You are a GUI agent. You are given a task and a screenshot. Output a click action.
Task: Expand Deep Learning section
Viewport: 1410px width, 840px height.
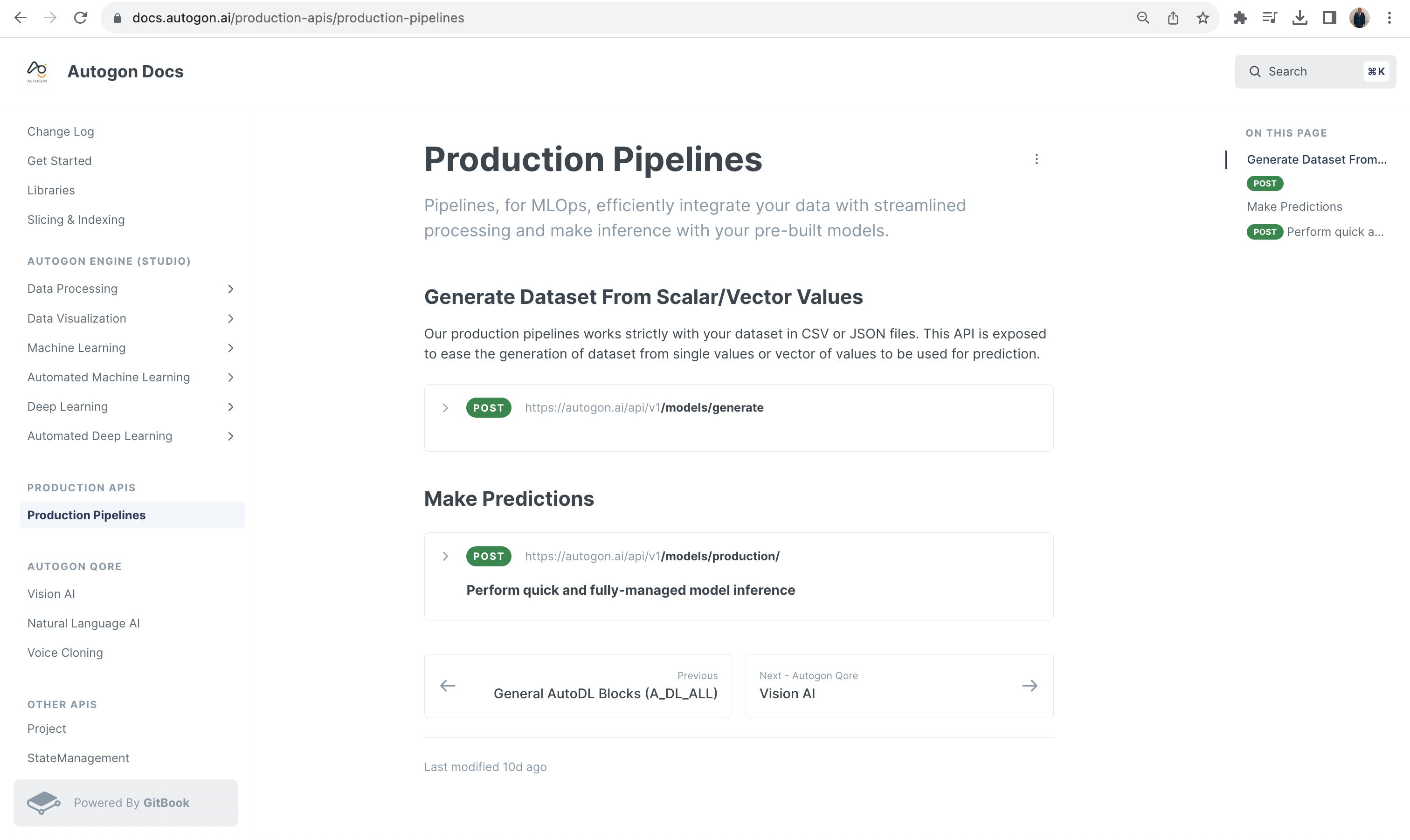(x=230, y=406)
